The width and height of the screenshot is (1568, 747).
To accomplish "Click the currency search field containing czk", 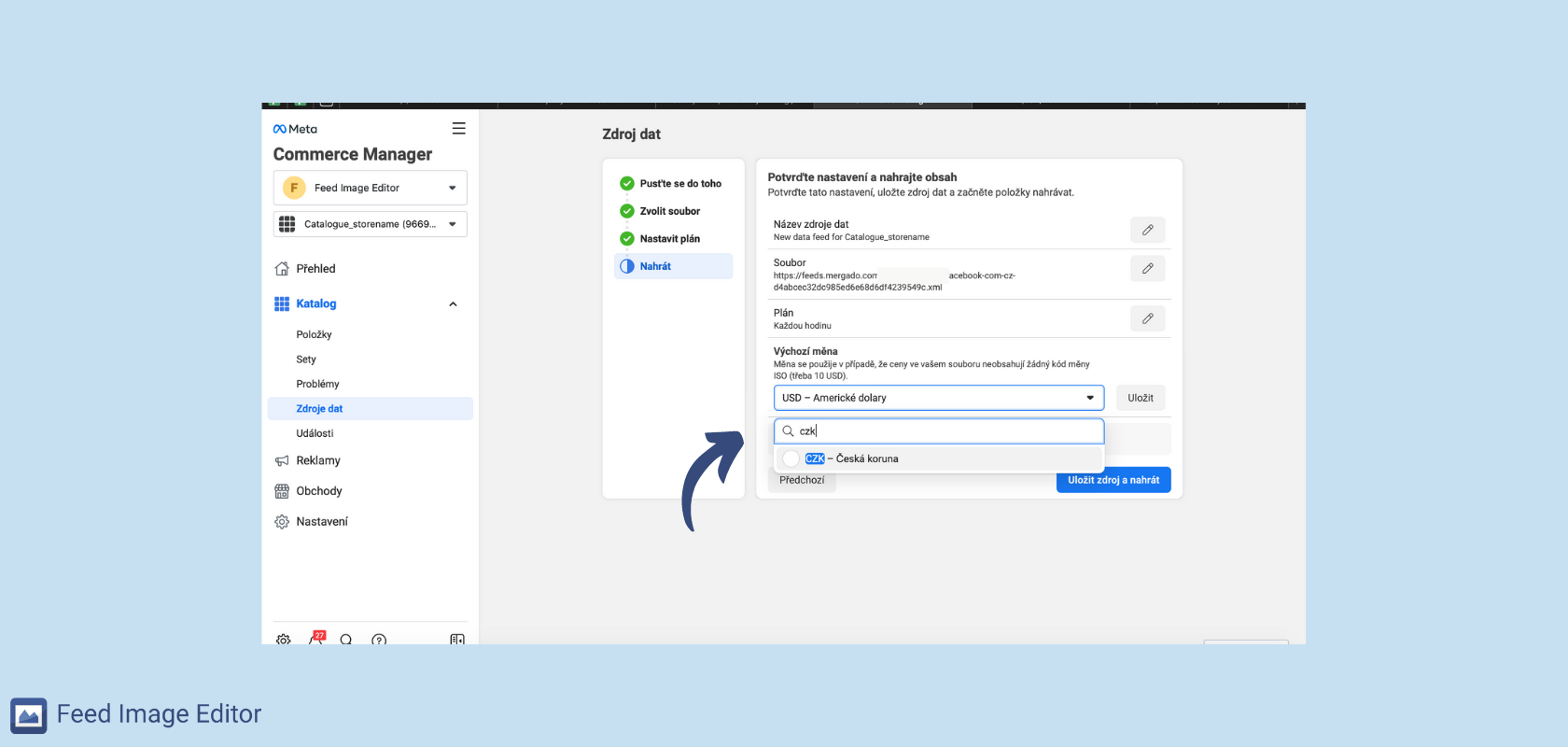I will tap(939, 431).
